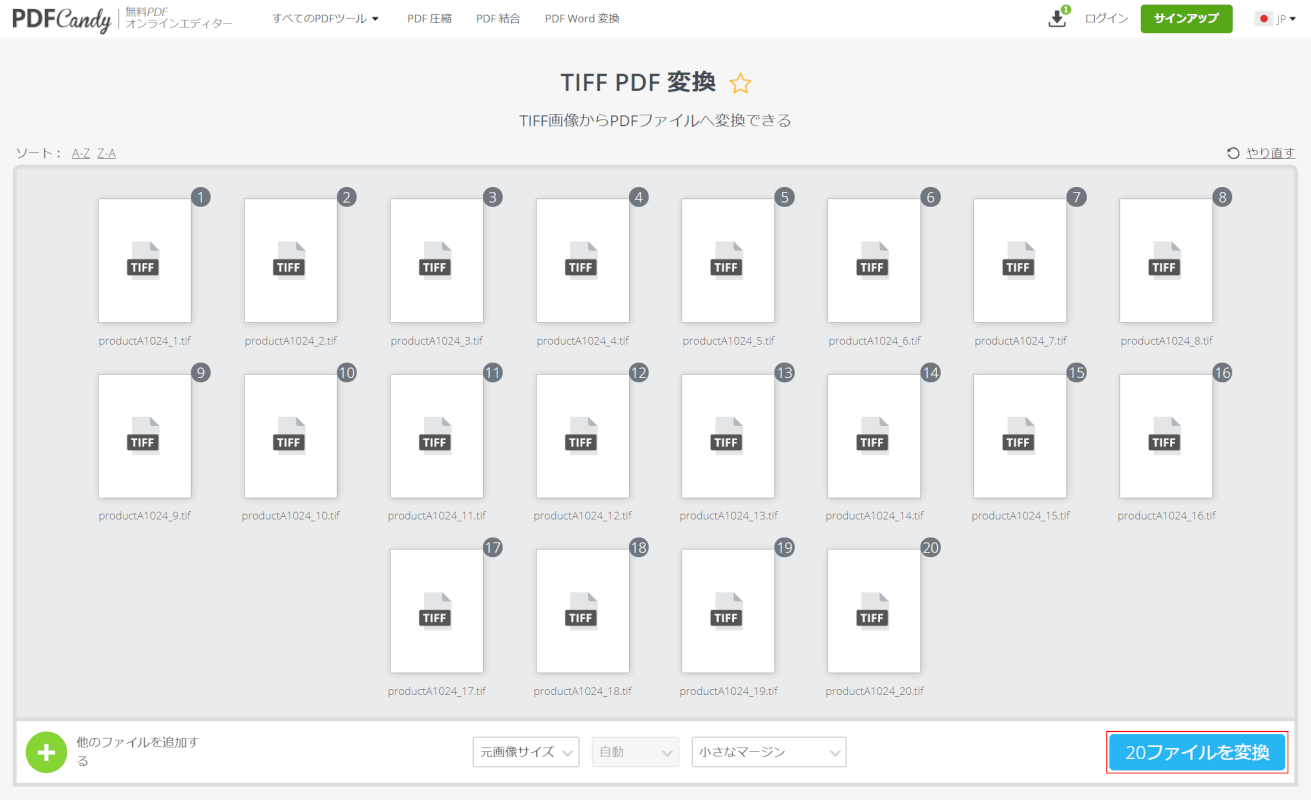Select the productA1024_16.tif thumbnail
The width and height of the screenshot is (1311, 800).
tap(1165, 436)
